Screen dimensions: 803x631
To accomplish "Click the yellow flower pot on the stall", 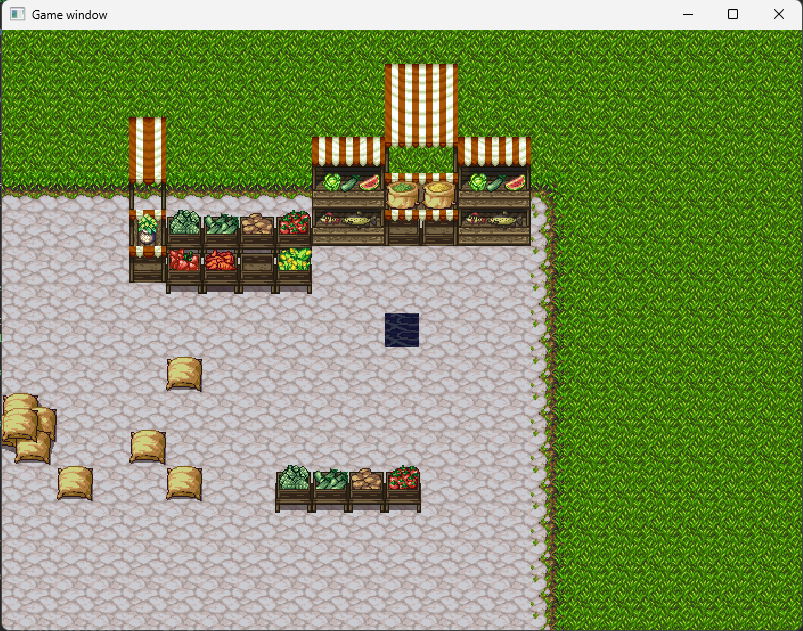I will pos(147,229).
